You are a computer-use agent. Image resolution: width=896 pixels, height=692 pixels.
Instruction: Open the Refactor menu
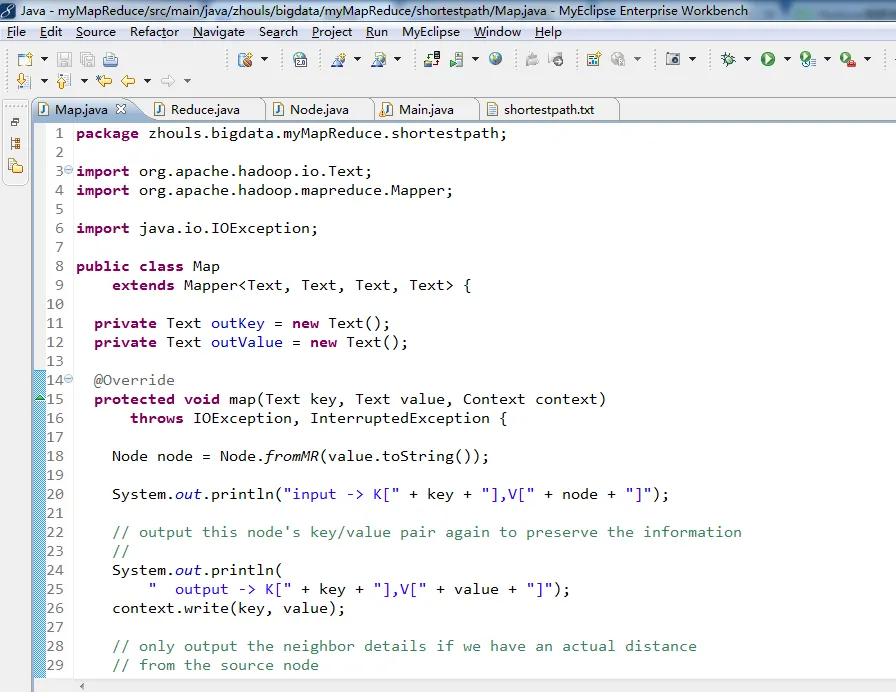154,32
